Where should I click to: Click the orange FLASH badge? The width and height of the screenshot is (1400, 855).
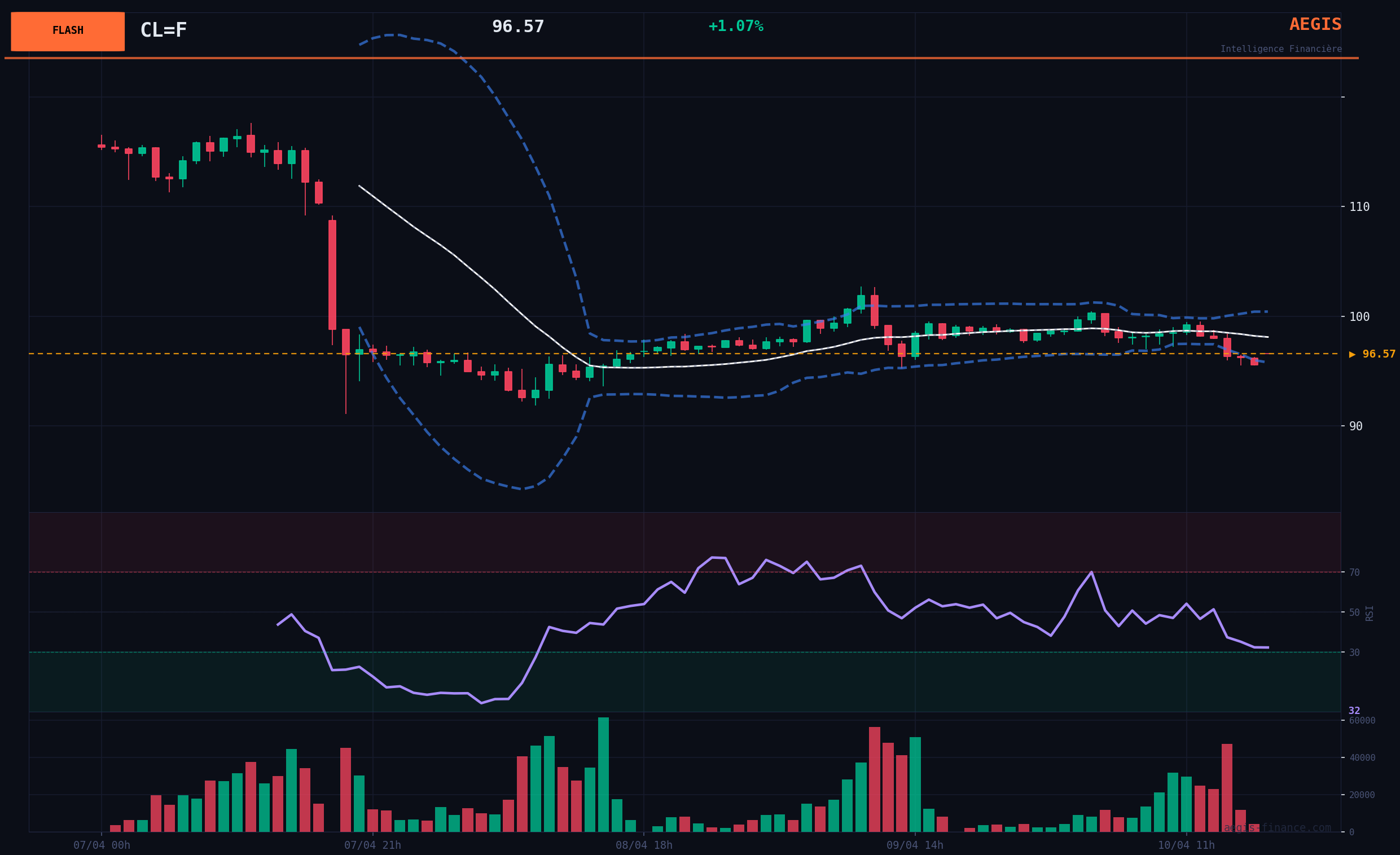pos(68,31)
